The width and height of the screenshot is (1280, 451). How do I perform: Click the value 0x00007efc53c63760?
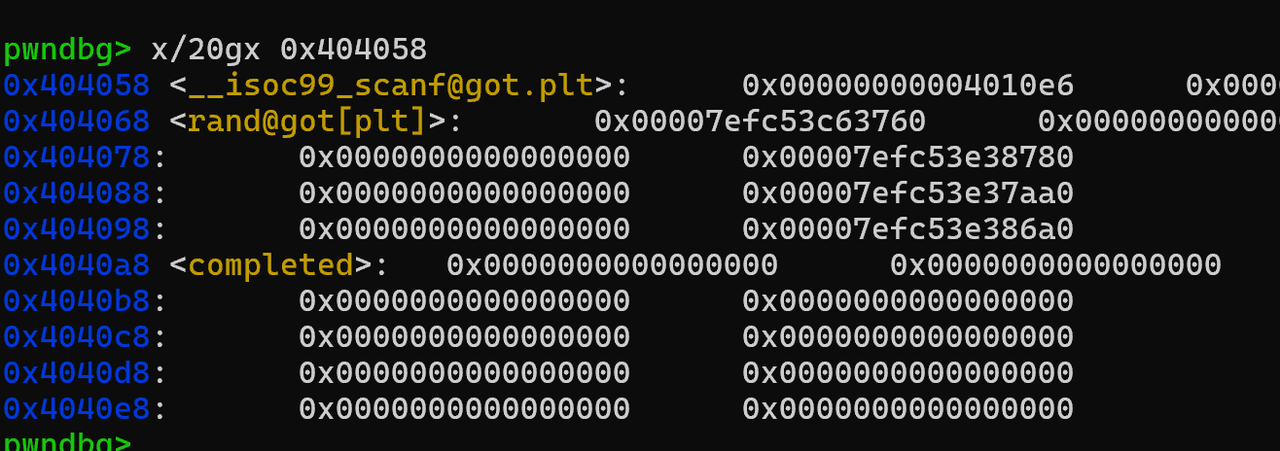(x=760, y=121)
